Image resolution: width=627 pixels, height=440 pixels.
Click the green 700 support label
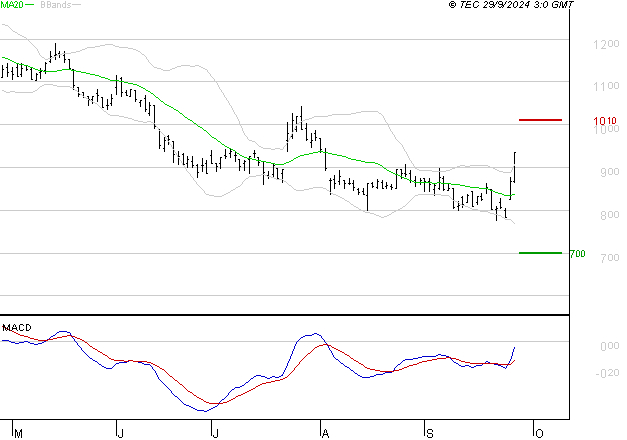tap(577, 254)
